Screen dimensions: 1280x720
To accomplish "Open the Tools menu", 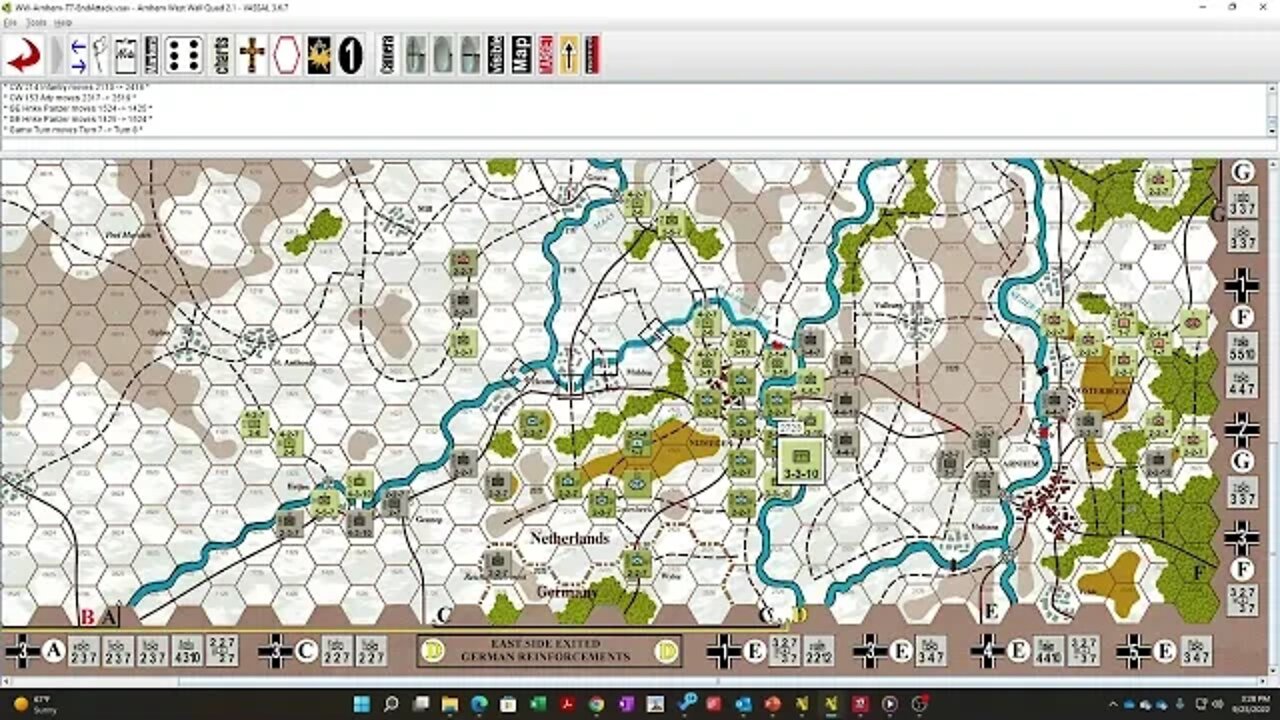I will click(36, 22).
